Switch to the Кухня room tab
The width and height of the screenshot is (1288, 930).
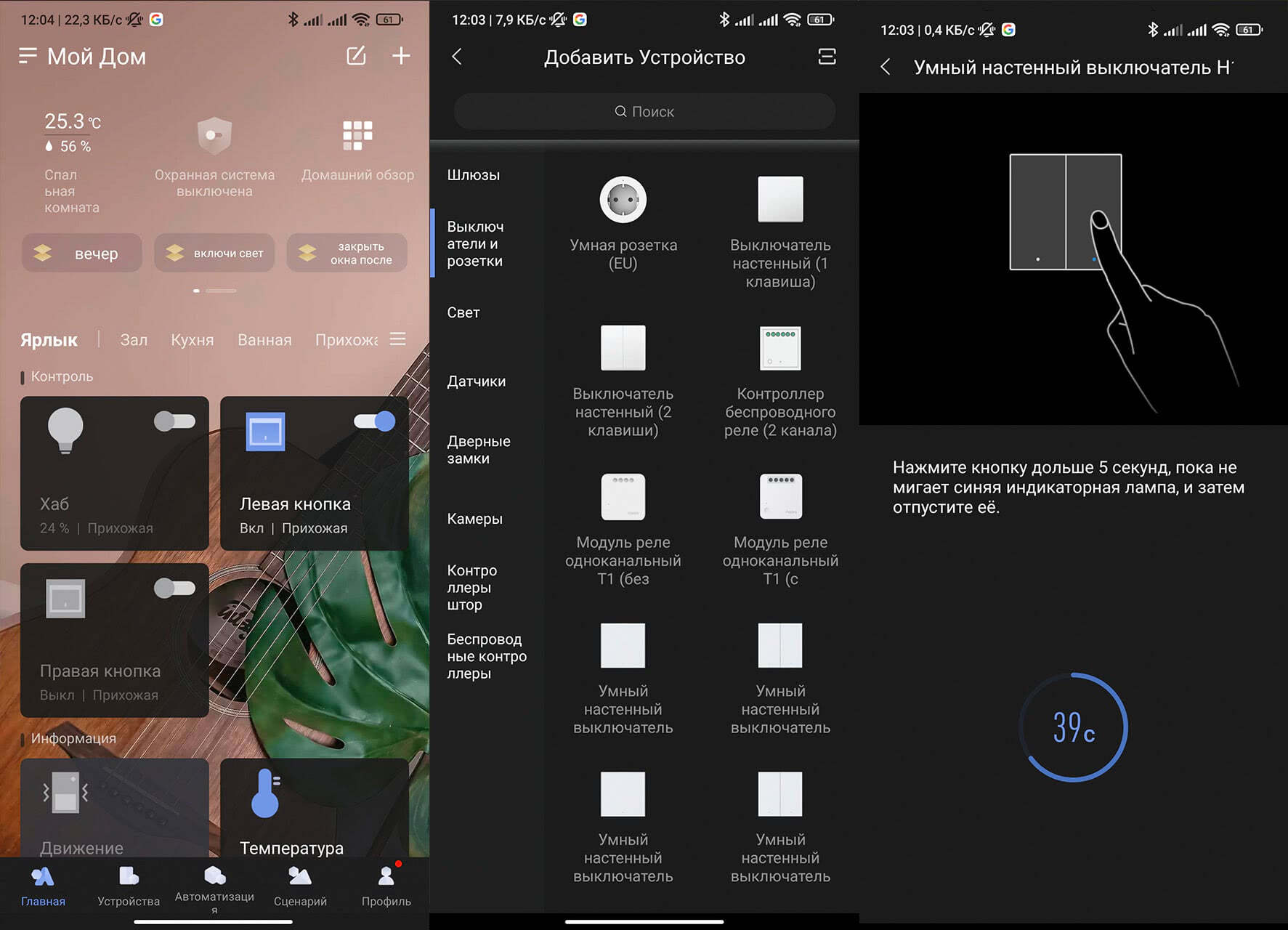point(192,340)
